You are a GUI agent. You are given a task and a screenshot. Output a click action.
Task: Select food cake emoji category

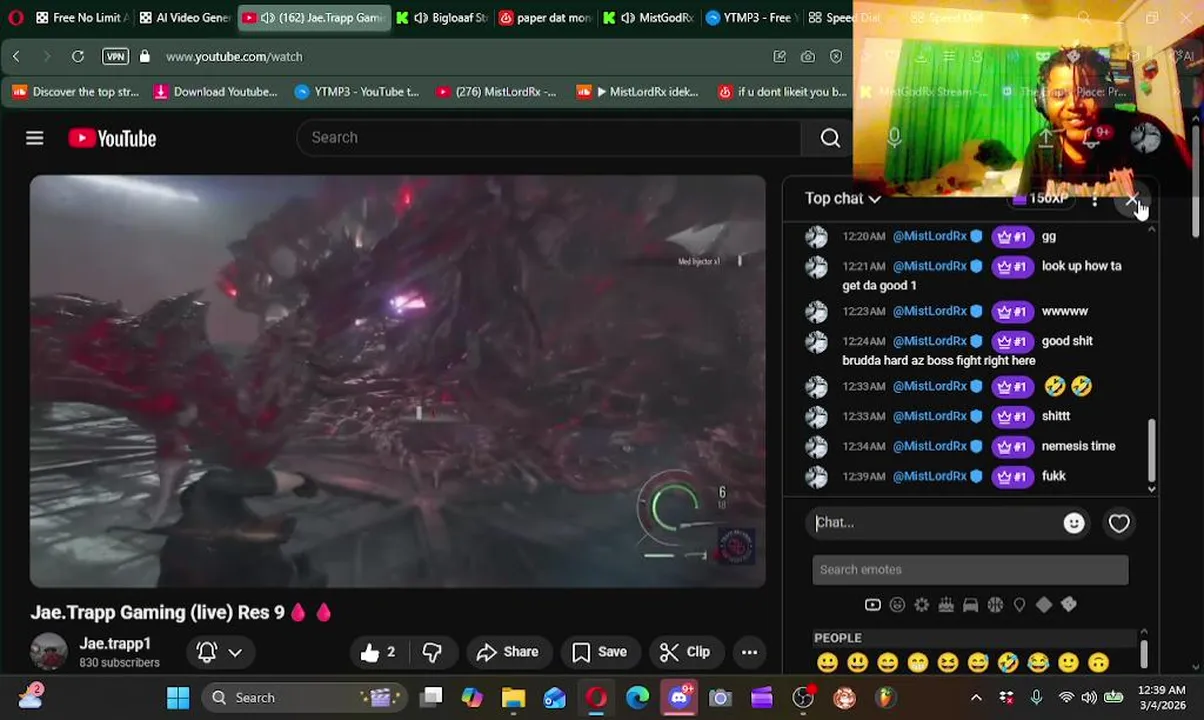click(x=946, y=605)
